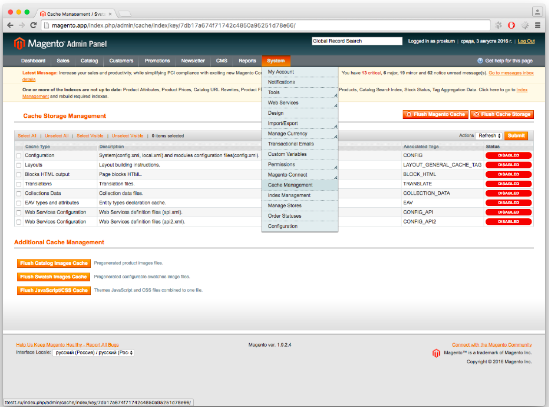Click the Chrome user profile icon
The width and height of the screenshot is (549, 407).
point(537,11)
